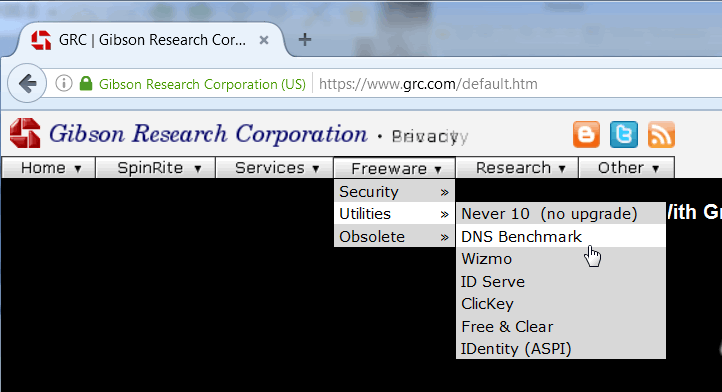Close the GRC browser tab

point(264,40)
